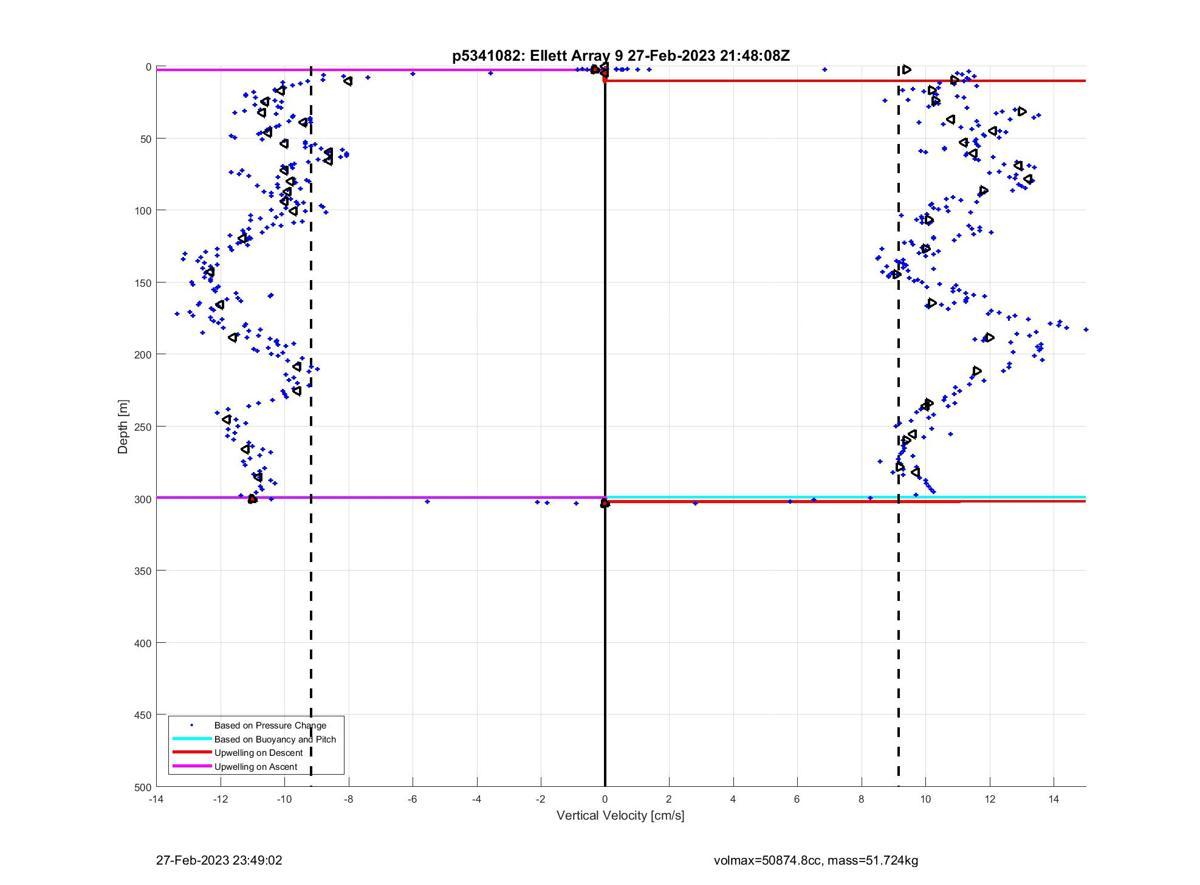Click the timestamp "27-Feb-2023 23:49:02" footer text
This screenshot has height=885, width=1200.
[x=220, y=860]
